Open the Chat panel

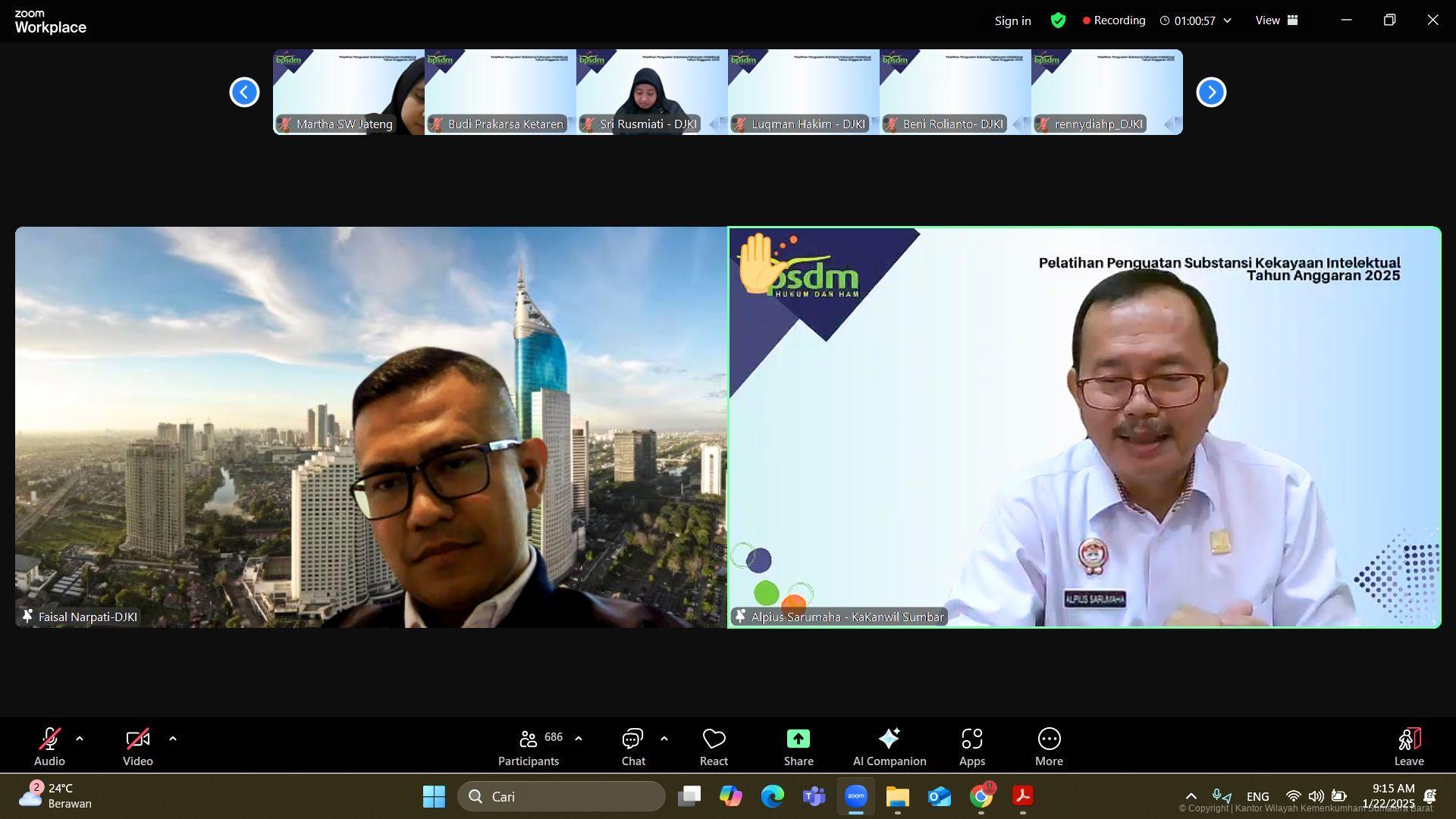[632, 747]
